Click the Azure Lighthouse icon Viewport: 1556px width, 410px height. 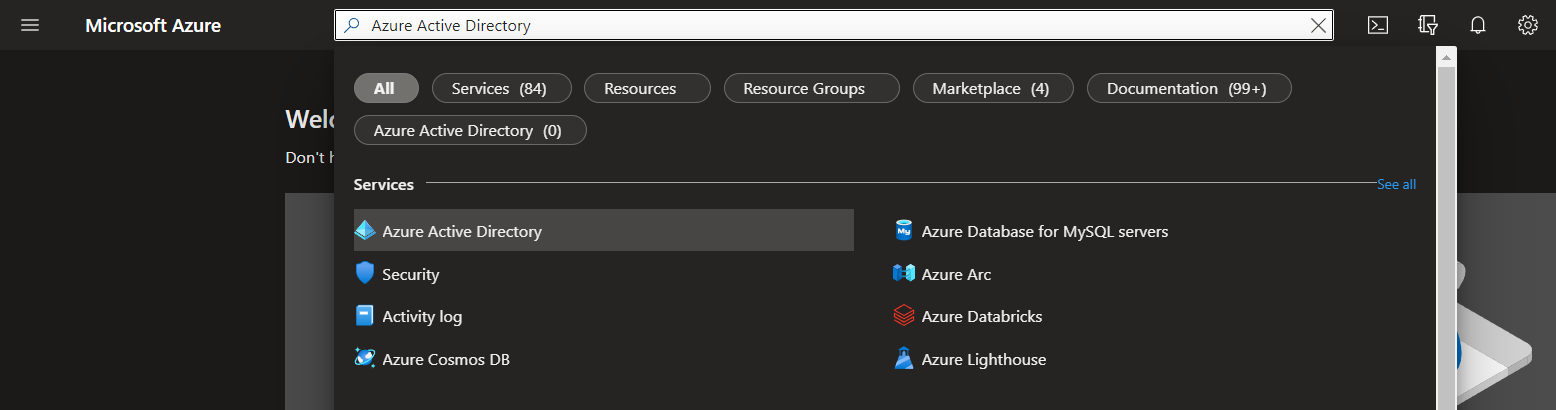click(904, 358)
